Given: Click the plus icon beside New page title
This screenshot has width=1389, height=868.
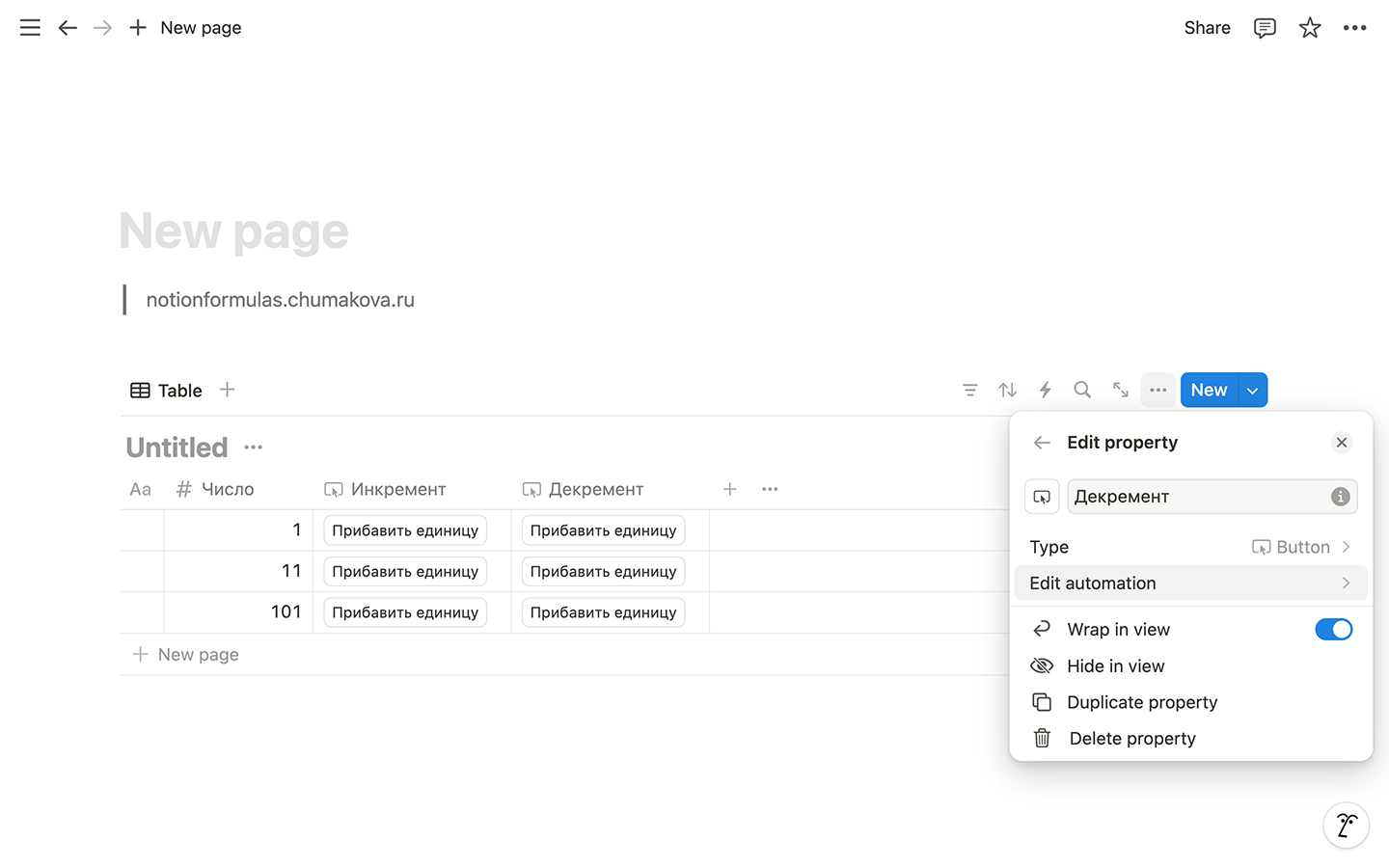Looking at the screenshot, I should [138, 28].
